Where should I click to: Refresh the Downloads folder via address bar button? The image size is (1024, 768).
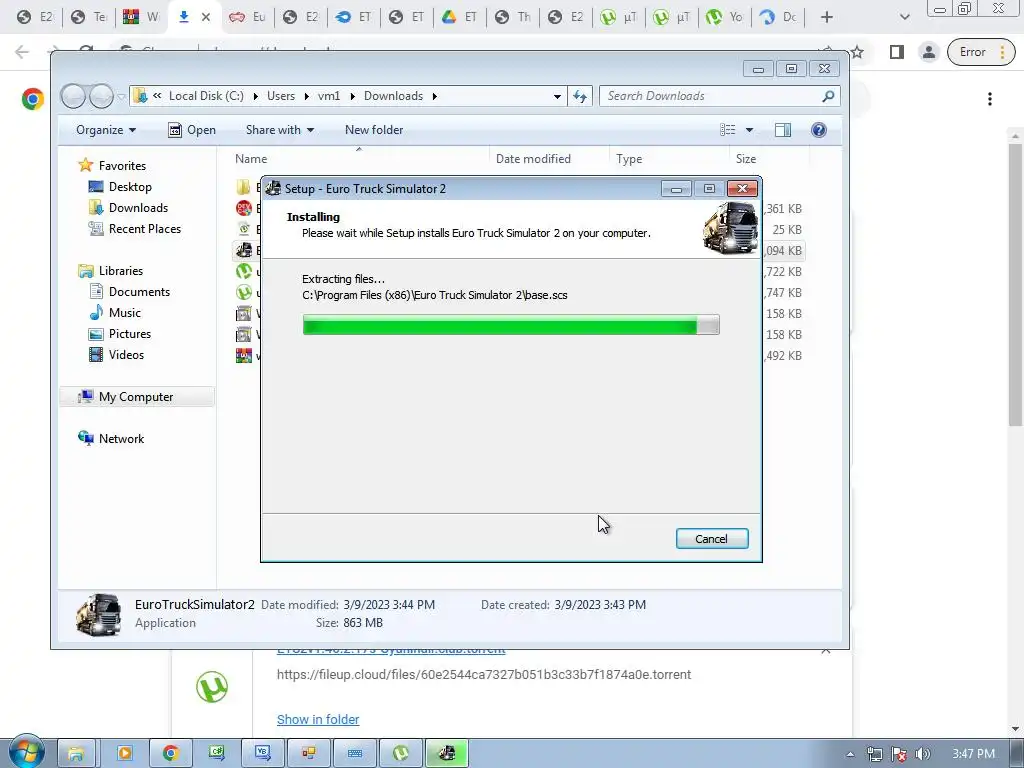coord(580,97)
